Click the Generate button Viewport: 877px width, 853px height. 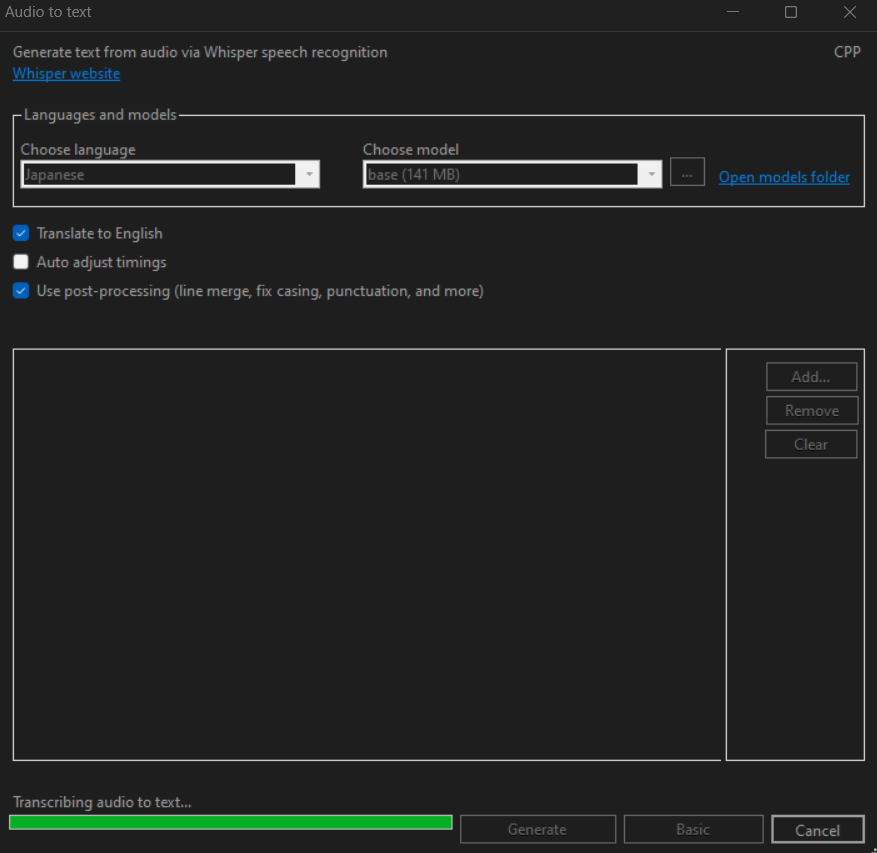537,829
